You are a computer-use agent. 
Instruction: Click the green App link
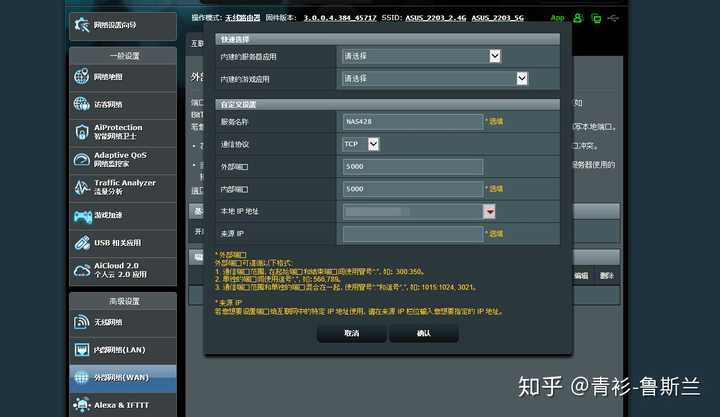click(557, 18)
